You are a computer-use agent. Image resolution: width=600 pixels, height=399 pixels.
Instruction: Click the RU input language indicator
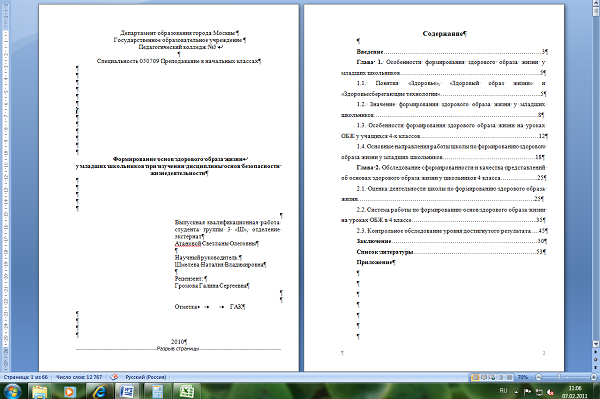pos(503,391)
